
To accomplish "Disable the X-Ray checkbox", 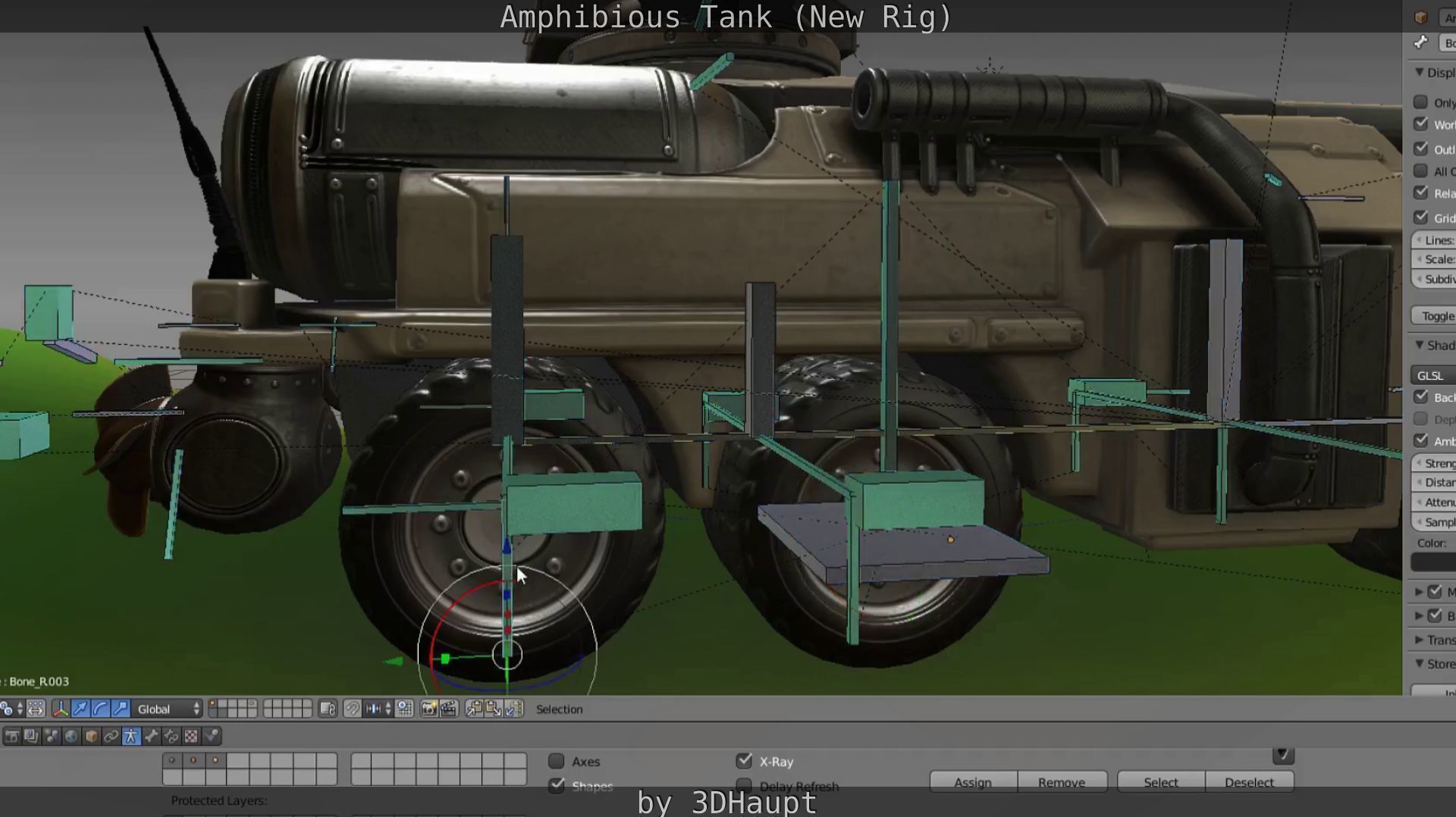I will coord(744,761).
